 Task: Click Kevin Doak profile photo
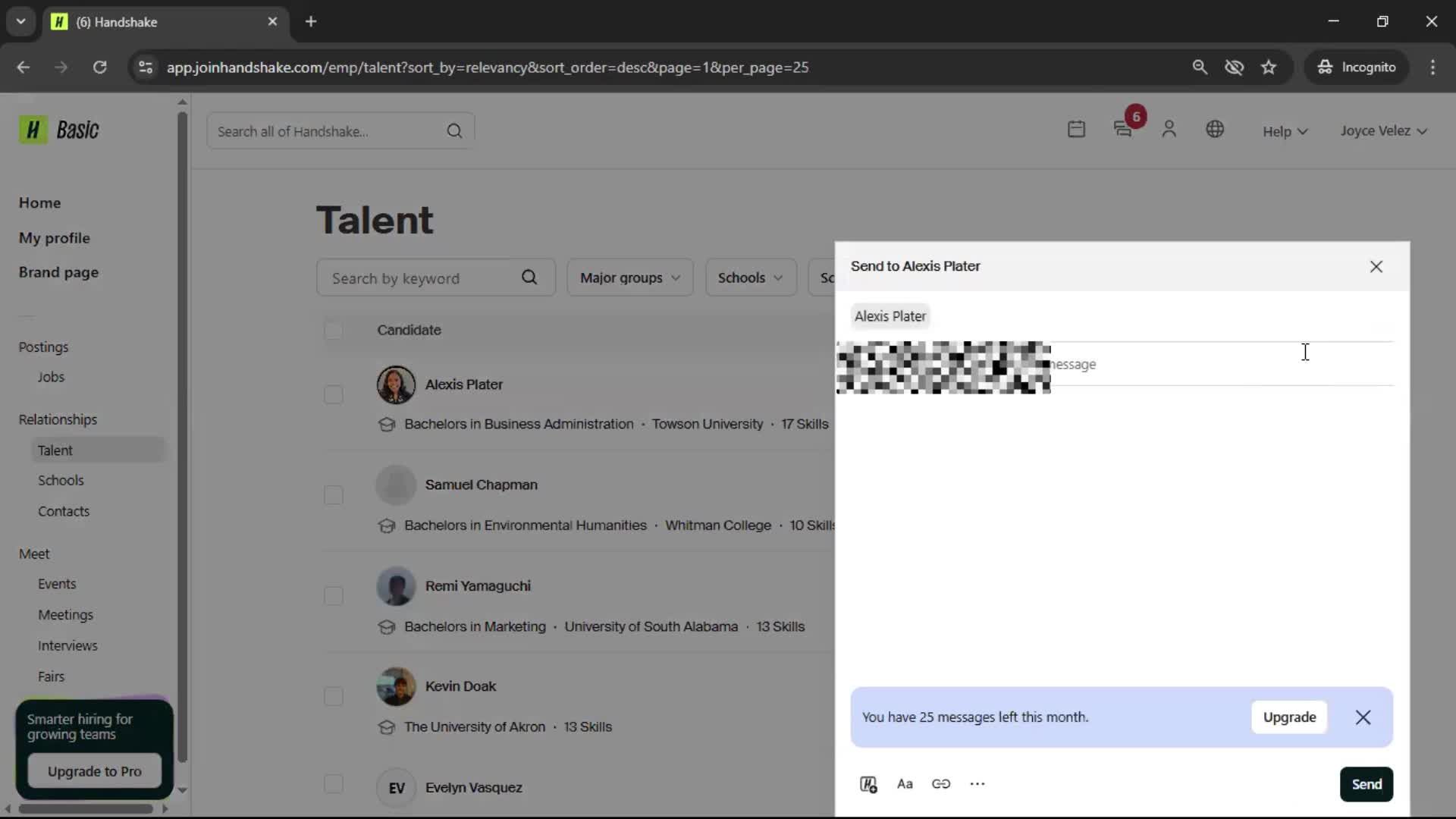(x=396, y=686)
